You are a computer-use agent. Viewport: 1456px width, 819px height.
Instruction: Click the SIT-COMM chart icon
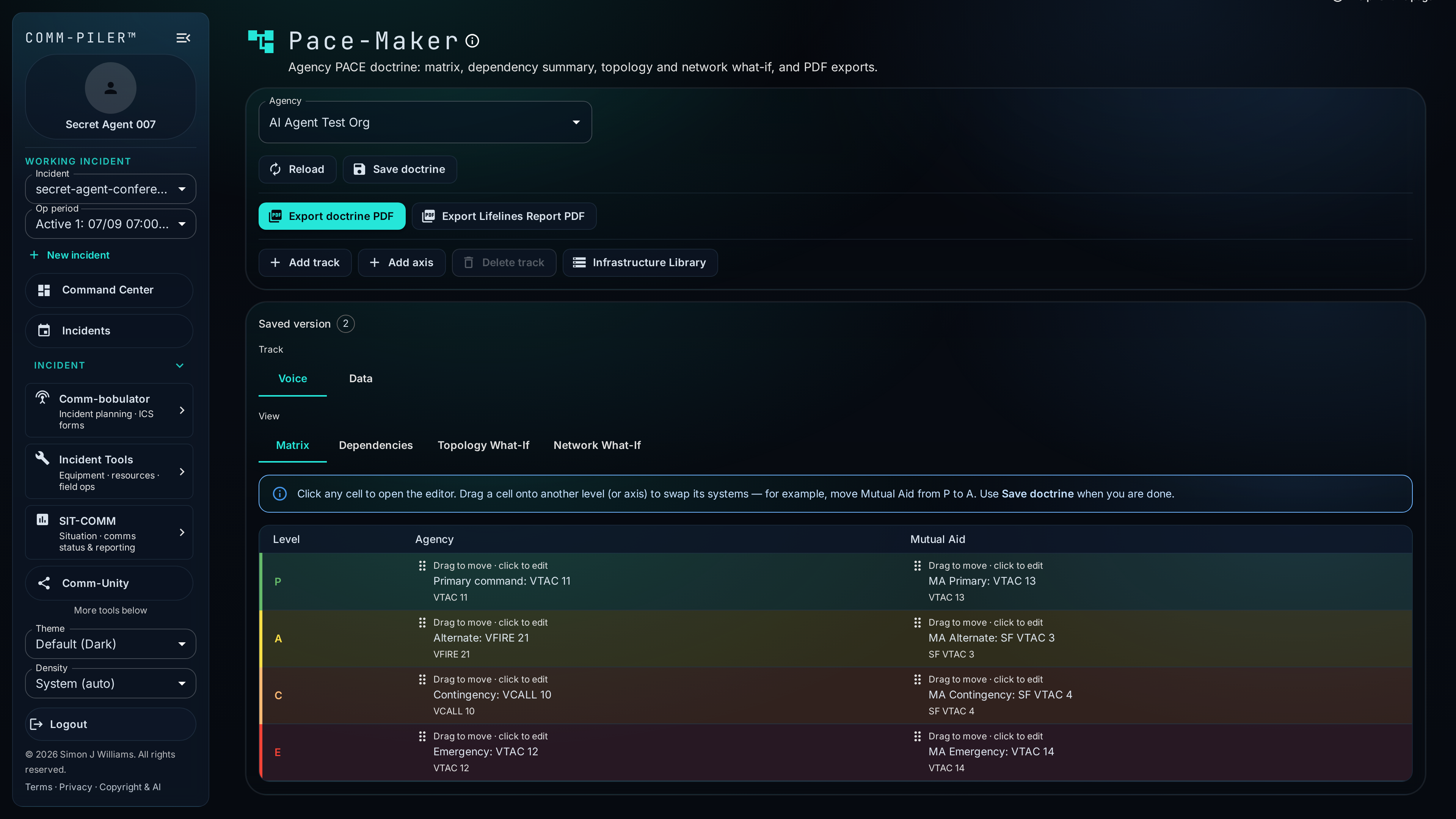42,519
